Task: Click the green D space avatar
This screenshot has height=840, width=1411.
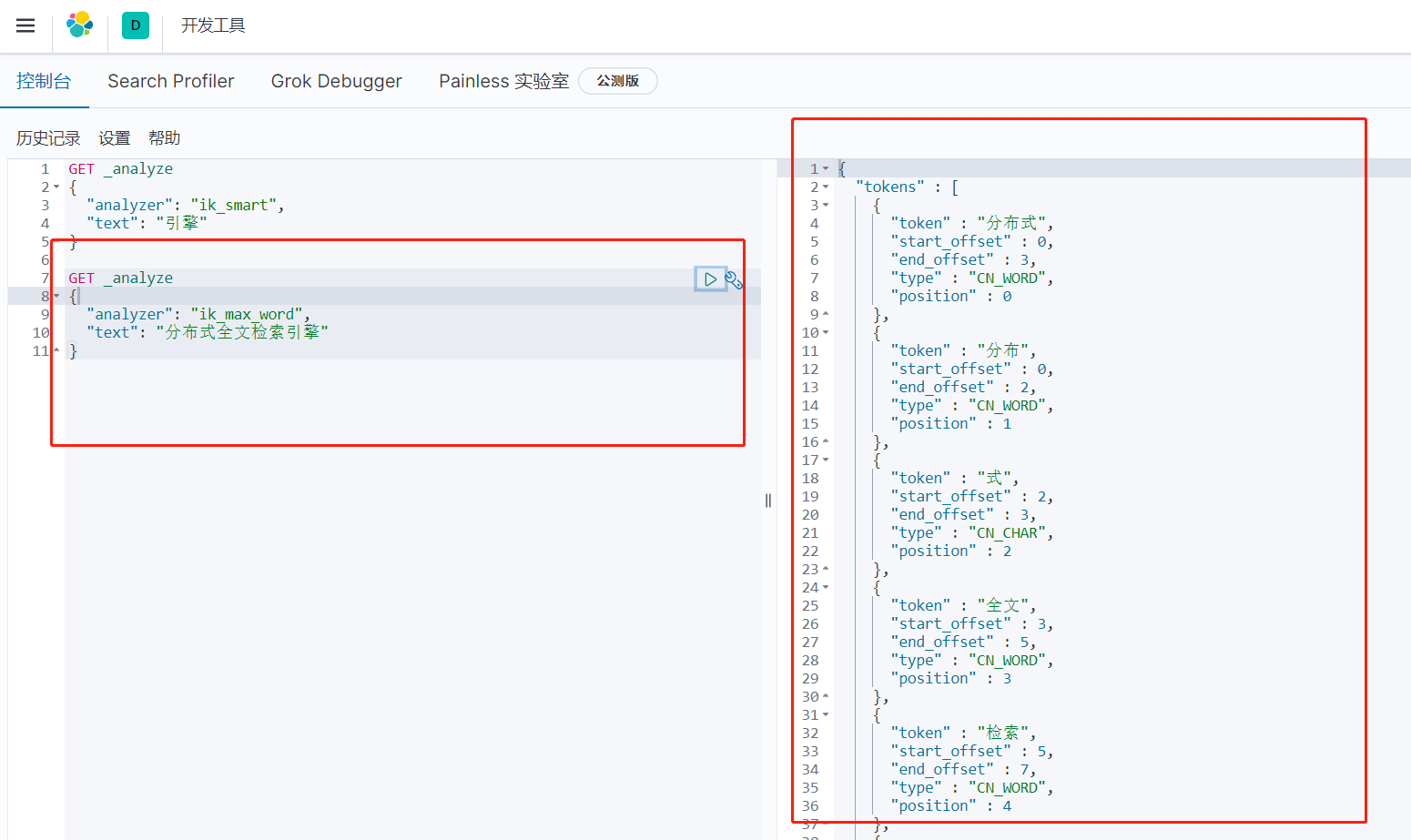Action: click(136, 25)
